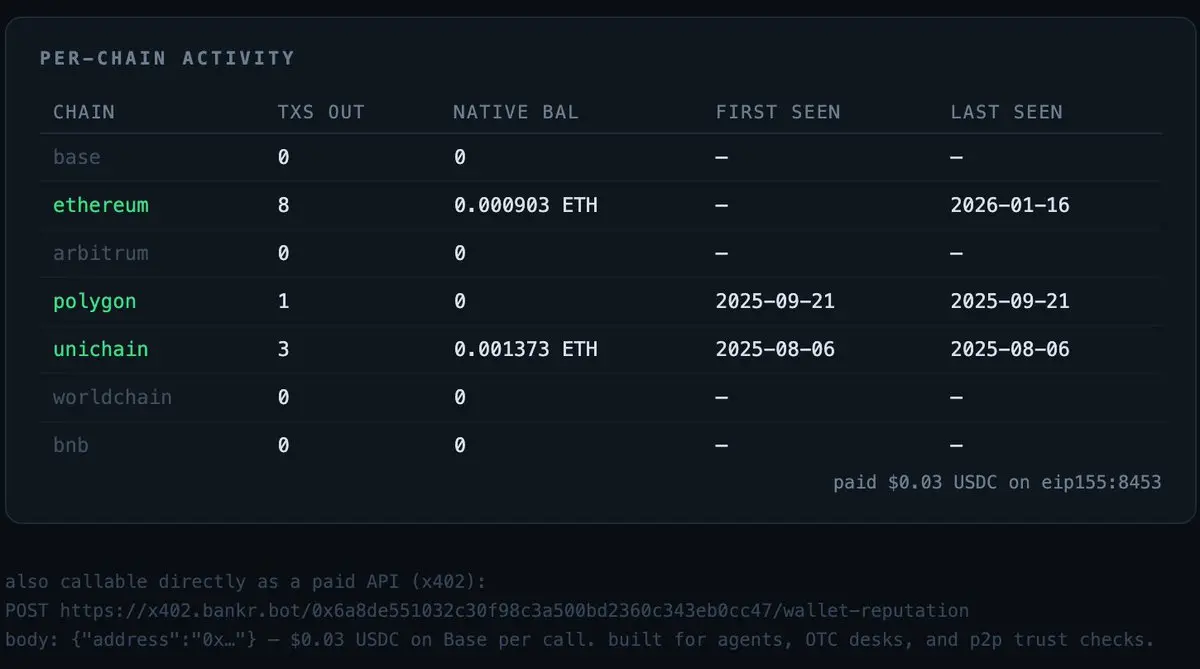
Task: Select the polygon chain row label
Action: point(95,301)
